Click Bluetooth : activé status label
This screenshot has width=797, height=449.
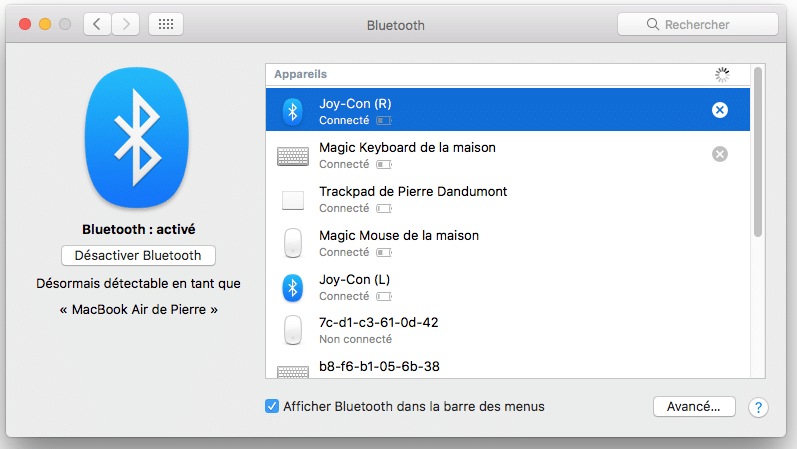139,229
